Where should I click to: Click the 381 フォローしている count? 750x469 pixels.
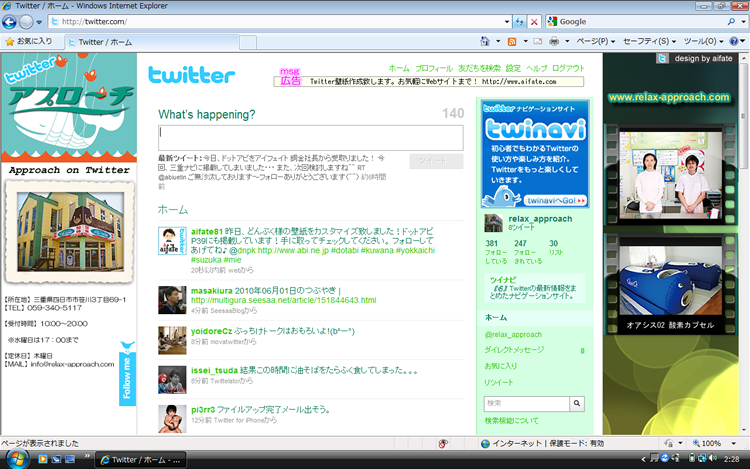point(496,252)
